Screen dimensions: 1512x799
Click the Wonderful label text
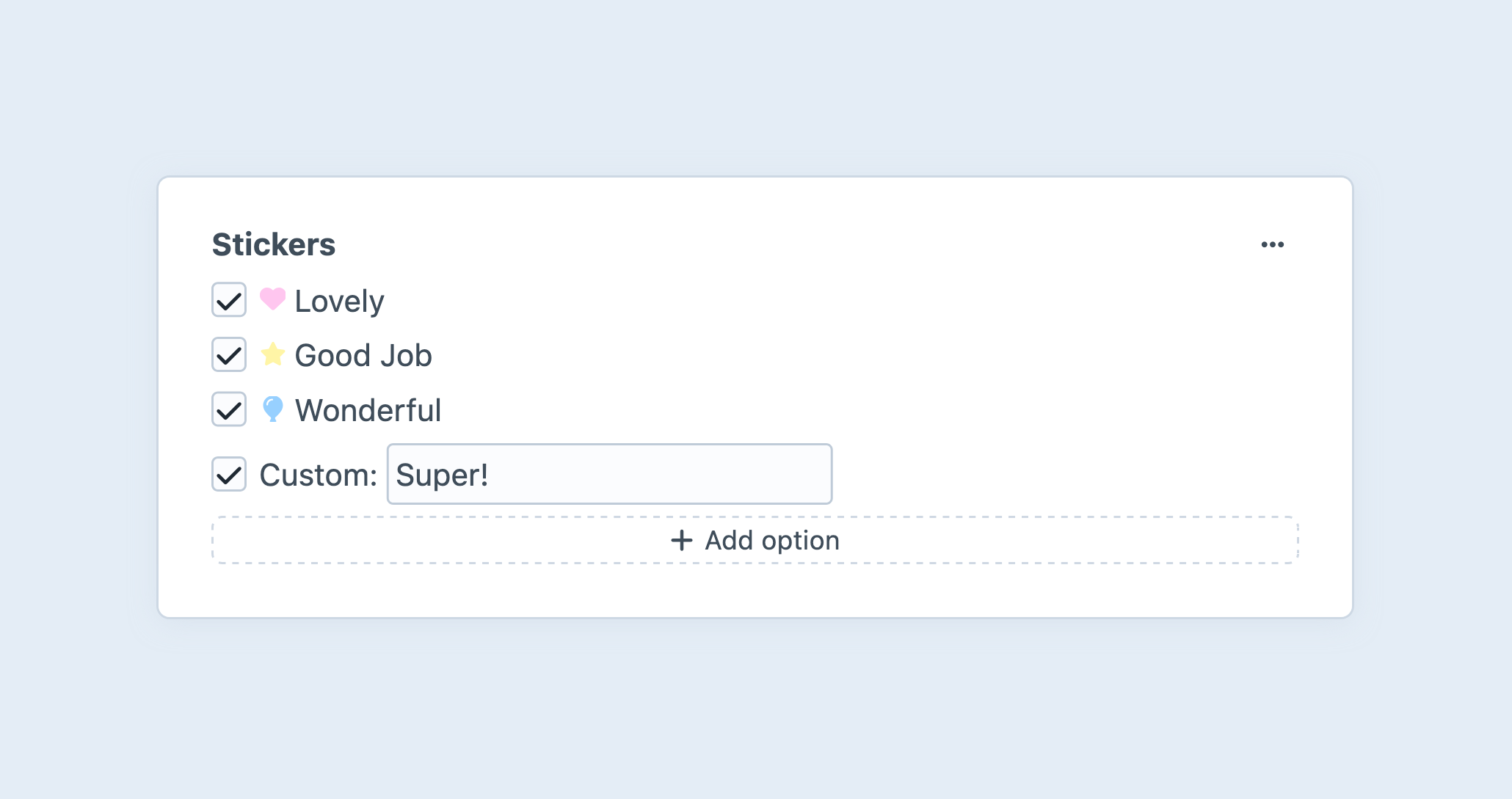click(x=367, y=409)
